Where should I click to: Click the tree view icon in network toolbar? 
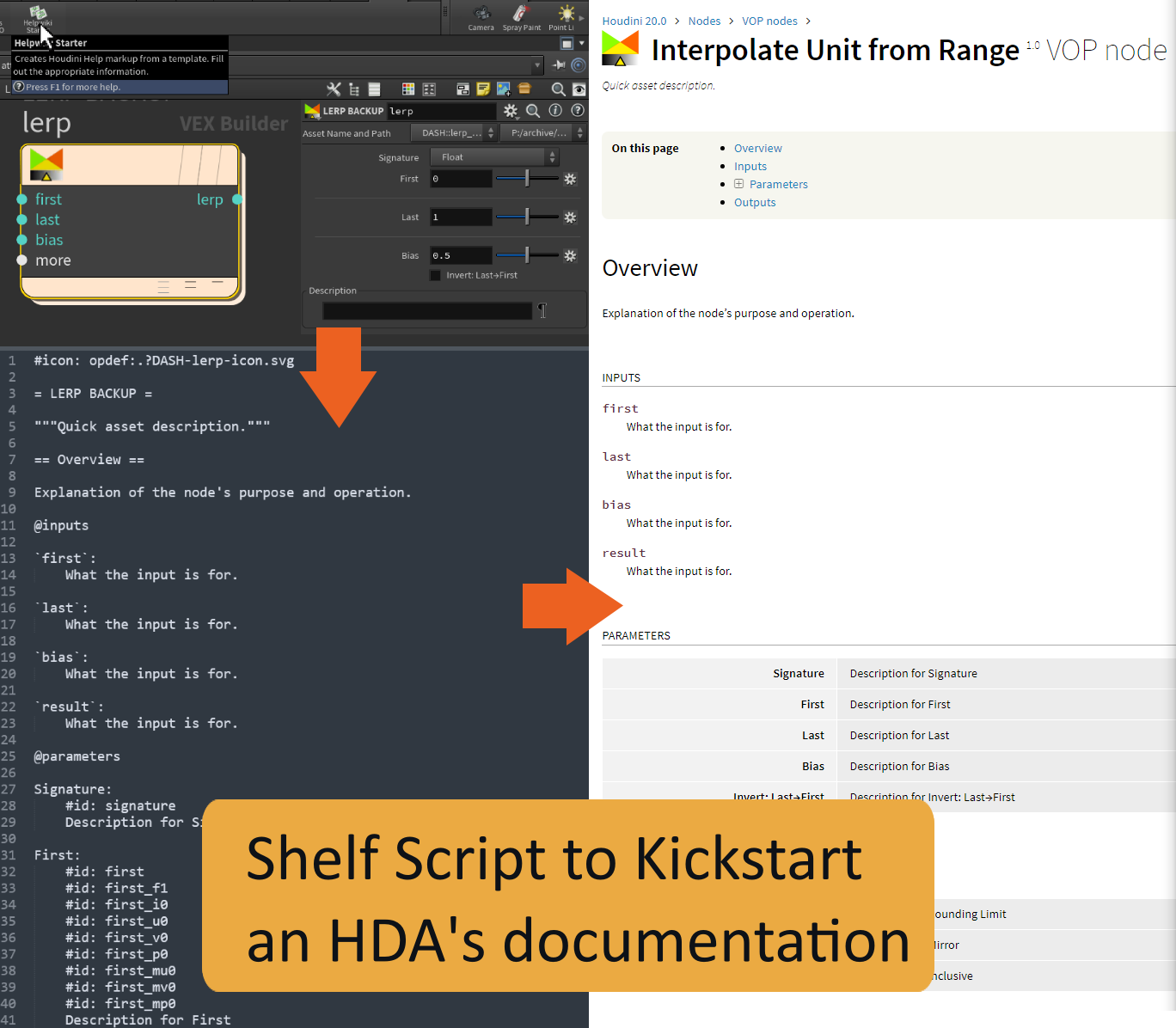click(354, 89)
